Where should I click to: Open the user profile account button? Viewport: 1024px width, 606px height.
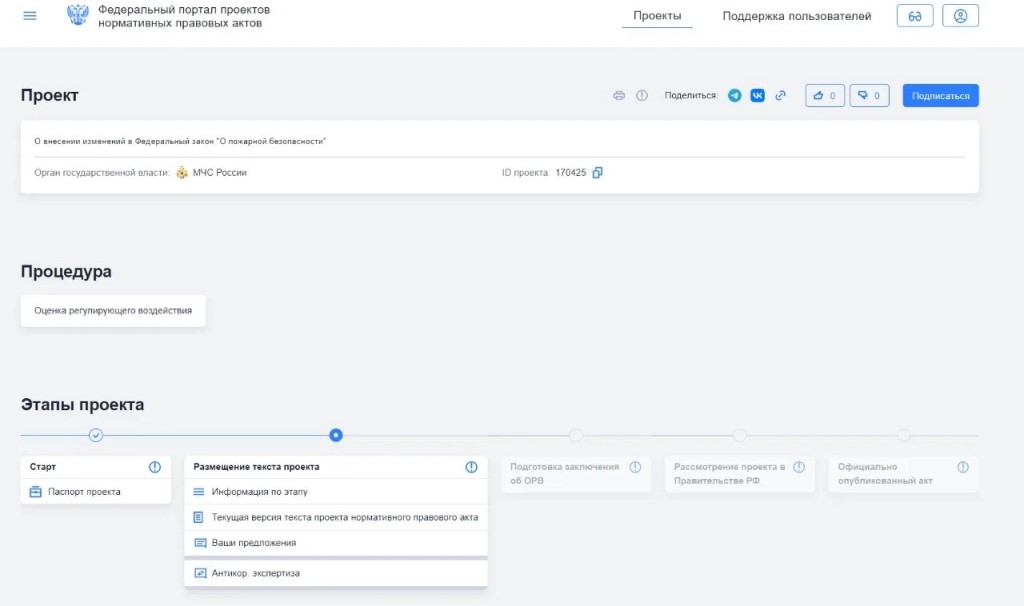[x=960, y=16]
